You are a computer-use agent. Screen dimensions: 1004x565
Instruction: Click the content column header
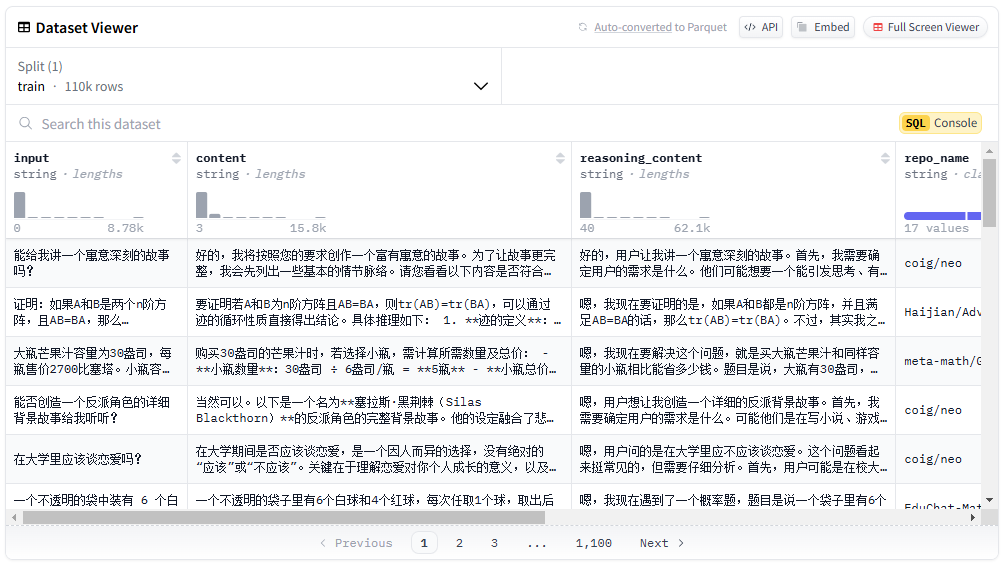coord(221,158)
